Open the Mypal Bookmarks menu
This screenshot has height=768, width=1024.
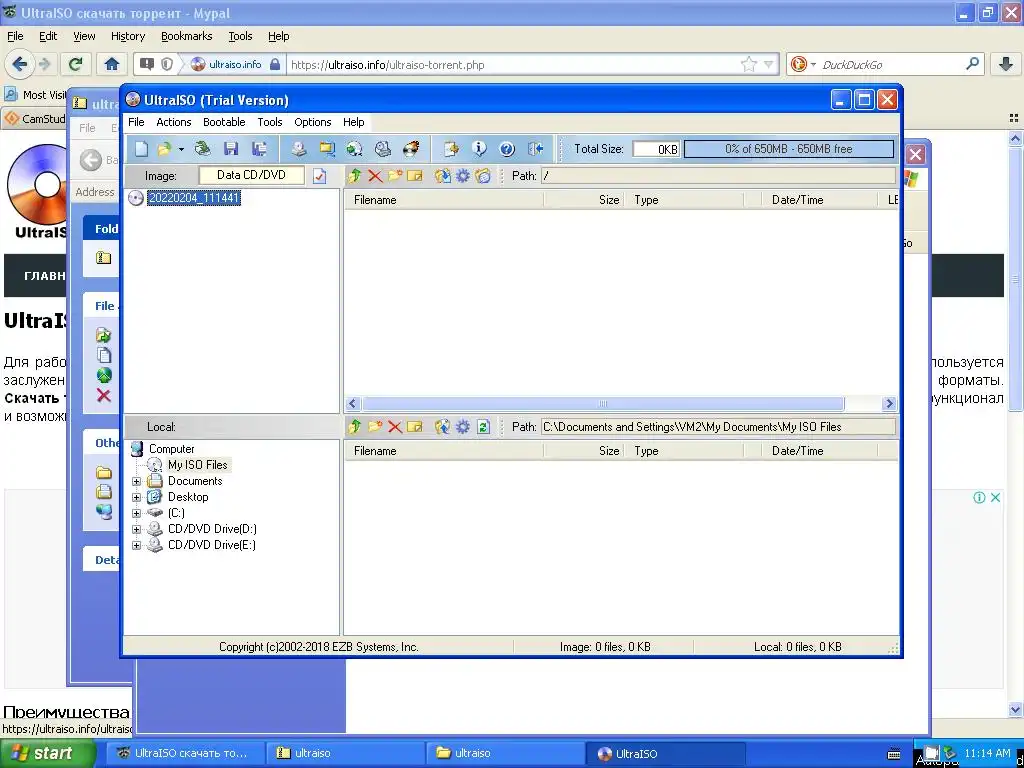click(x=186, y=37)
